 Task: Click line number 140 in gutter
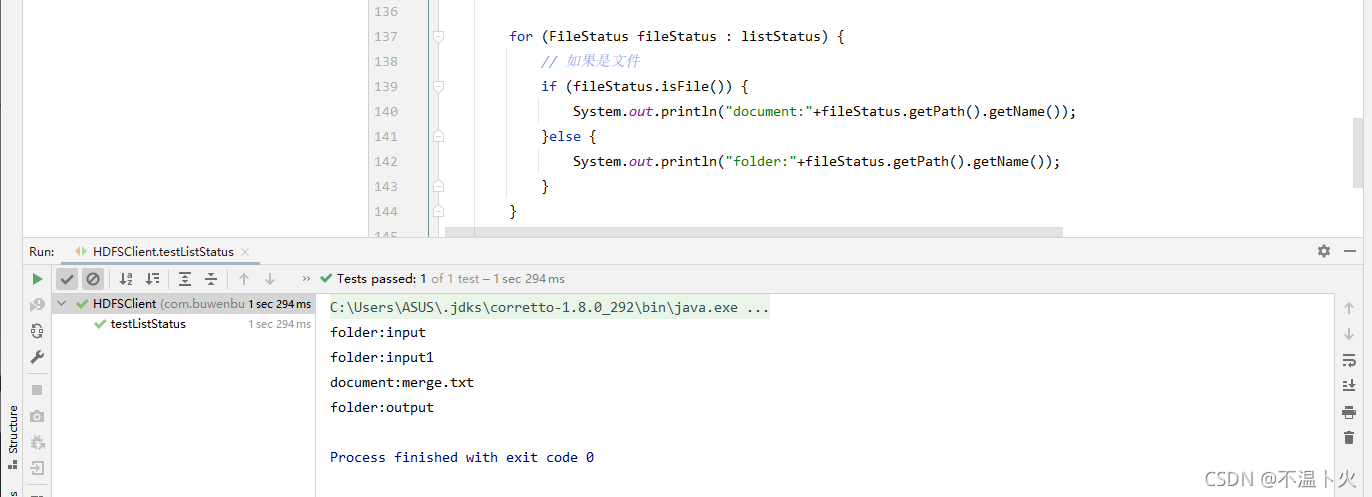click(384, 111)
